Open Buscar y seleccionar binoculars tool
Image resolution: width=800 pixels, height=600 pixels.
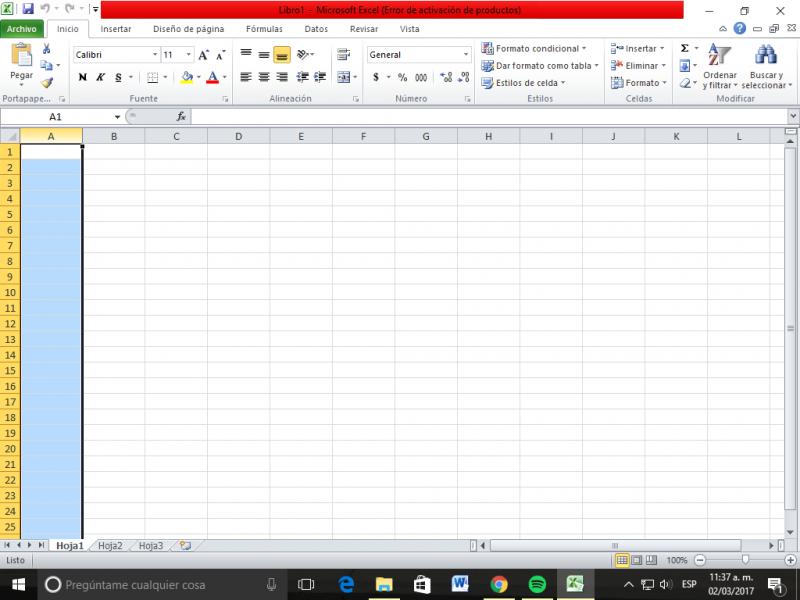click(x=766, y=66)
